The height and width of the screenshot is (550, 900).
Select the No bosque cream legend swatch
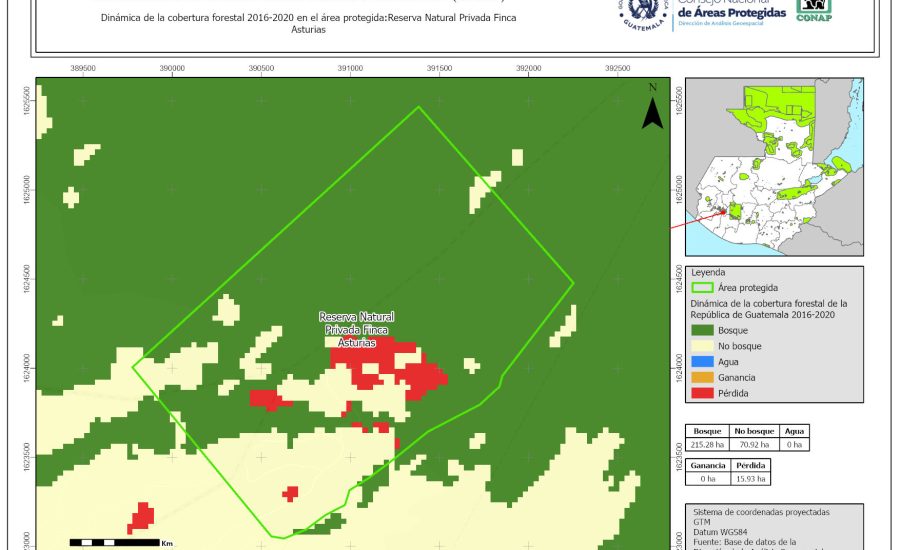[x=704, y=346]
